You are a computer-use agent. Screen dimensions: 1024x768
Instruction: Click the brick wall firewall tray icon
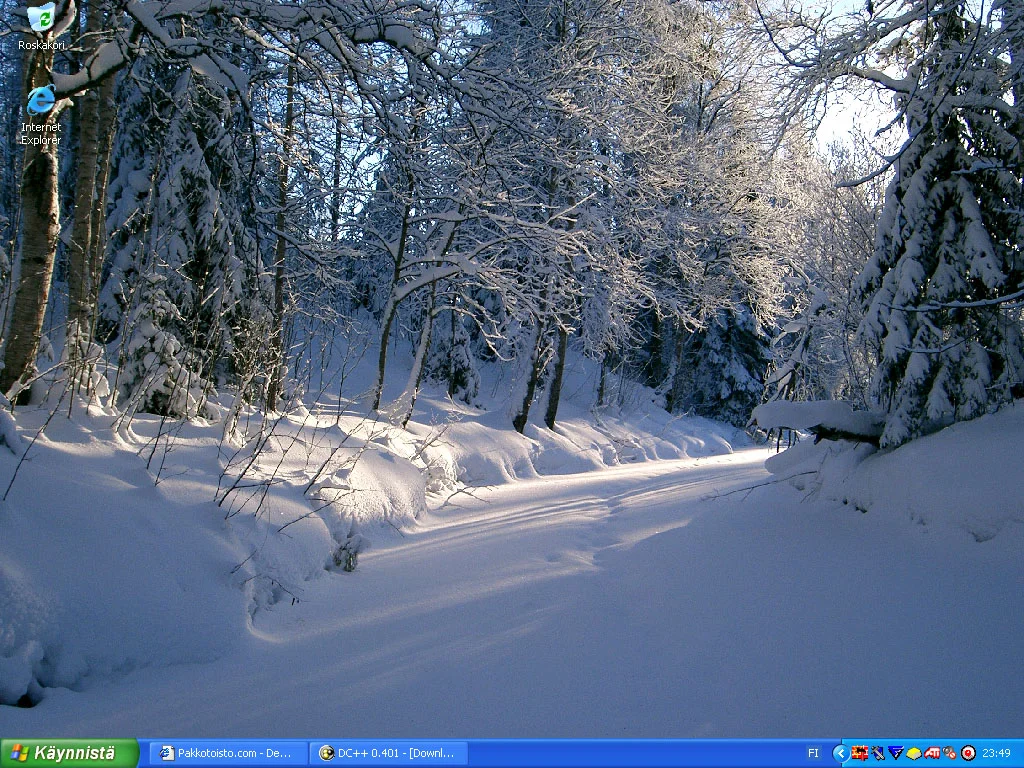tap(859, 753)
